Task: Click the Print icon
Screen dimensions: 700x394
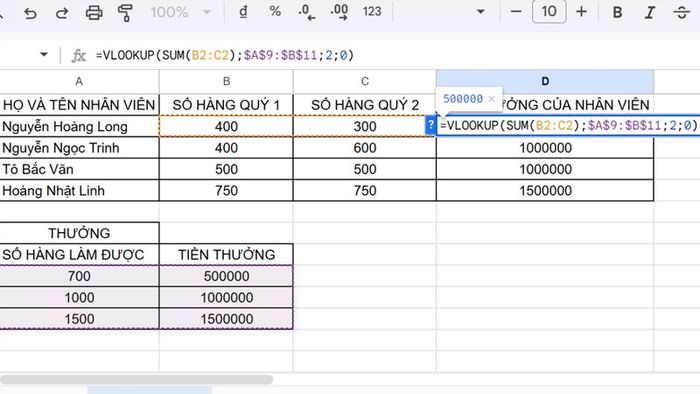Action: [x=94, y=13]
